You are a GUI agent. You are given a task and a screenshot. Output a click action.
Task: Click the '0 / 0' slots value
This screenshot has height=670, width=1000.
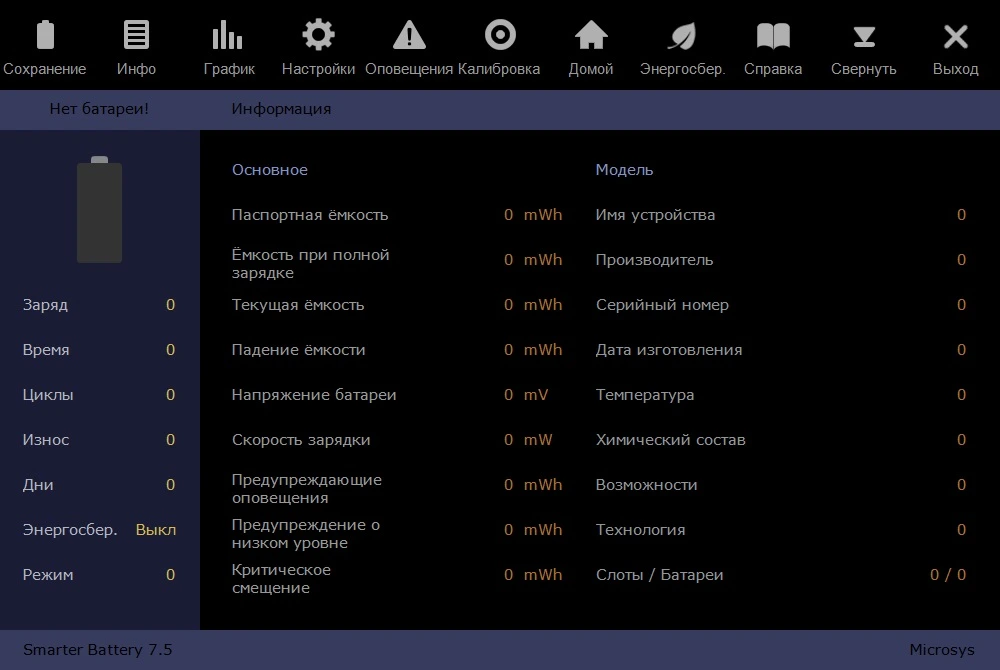pos(948,575)
